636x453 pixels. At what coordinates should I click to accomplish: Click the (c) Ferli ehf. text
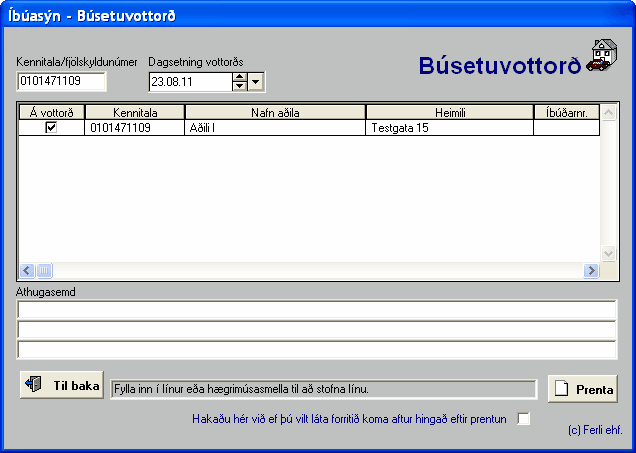tap(595, 430)
